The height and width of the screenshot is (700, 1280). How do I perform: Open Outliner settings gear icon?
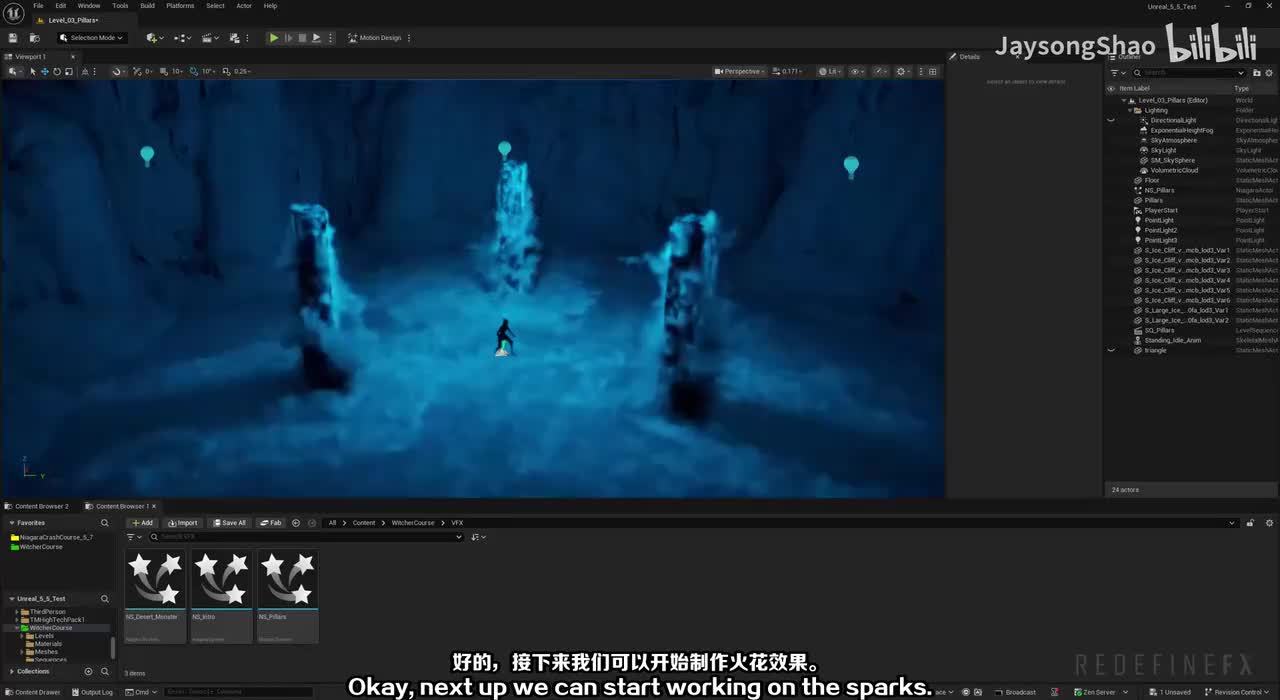pos(1268,72)
